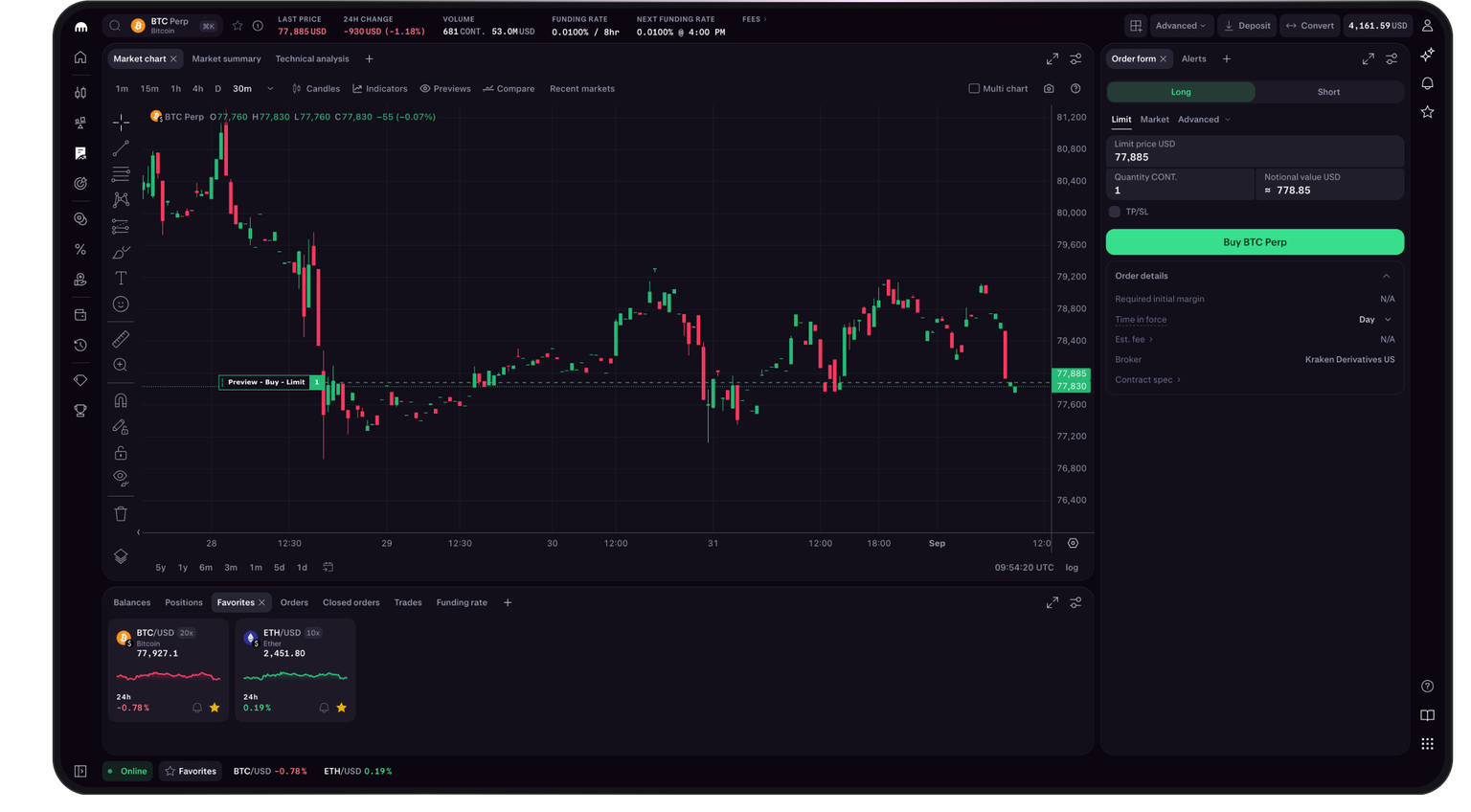
Task: Click the Buy BTC Perp button
Action: [x=1255, y=242]
